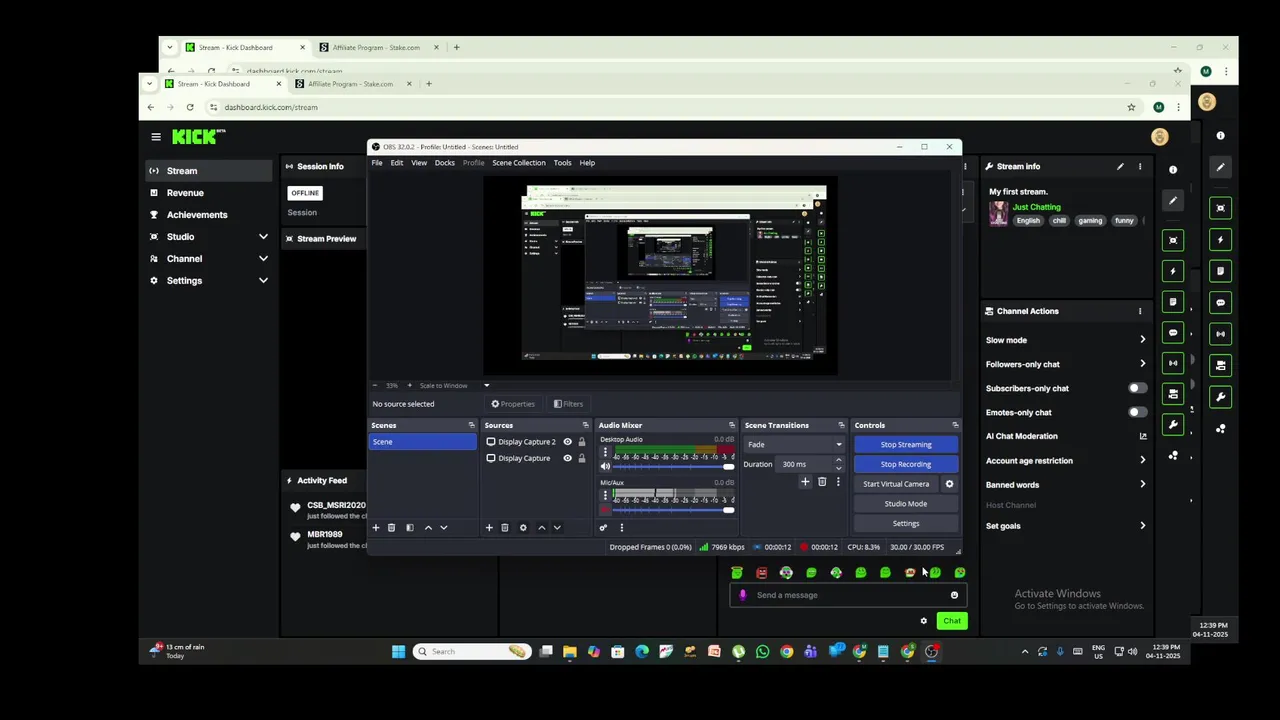Open OBS Tools menu
Viewport: 1280px width, 720px height.
click(563, 163)
